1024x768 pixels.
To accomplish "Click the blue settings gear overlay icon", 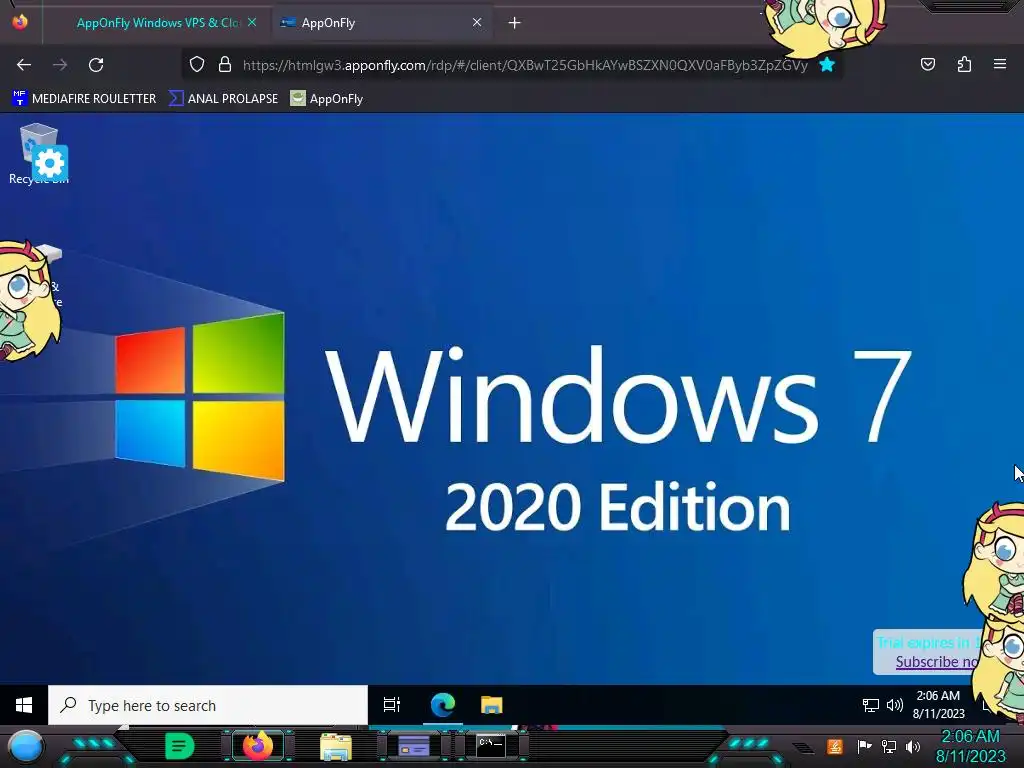I will [x=50, y=163].
